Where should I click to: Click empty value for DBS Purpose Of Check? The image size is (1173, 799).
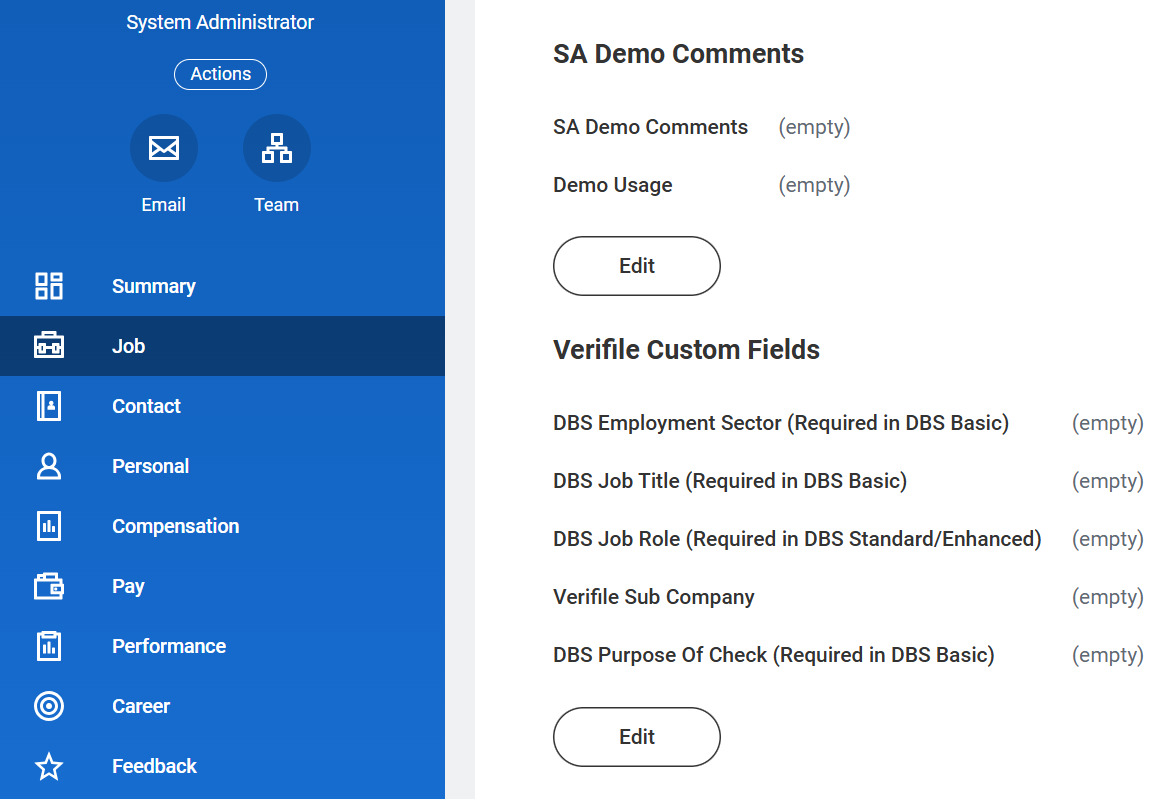click(x=1108, y=655)
